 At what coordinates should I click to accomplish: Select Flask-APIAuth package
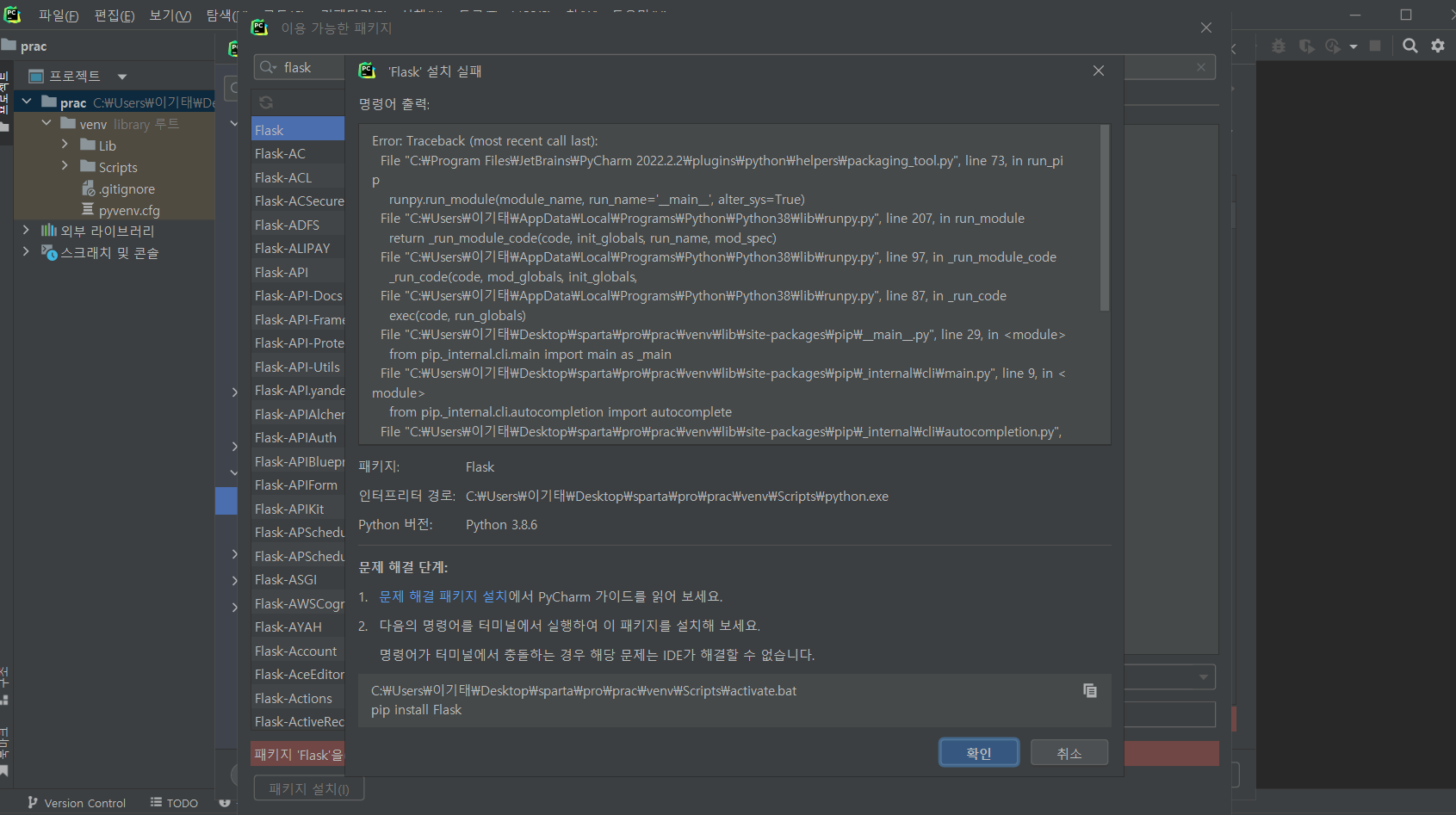point(298,437)
